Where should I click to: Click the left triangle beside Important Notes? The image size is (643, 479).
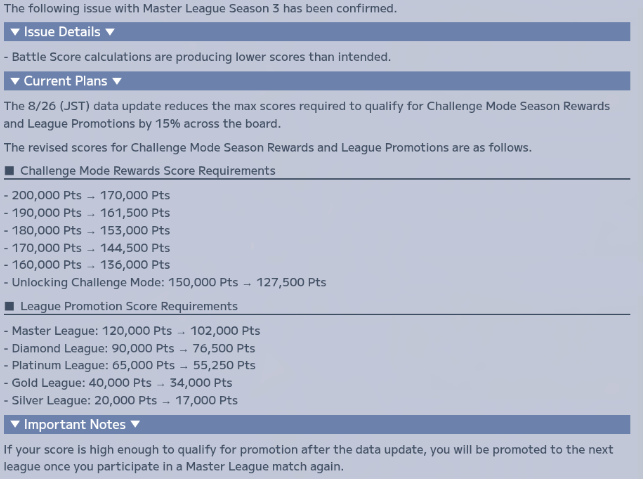tap(15, 424)
